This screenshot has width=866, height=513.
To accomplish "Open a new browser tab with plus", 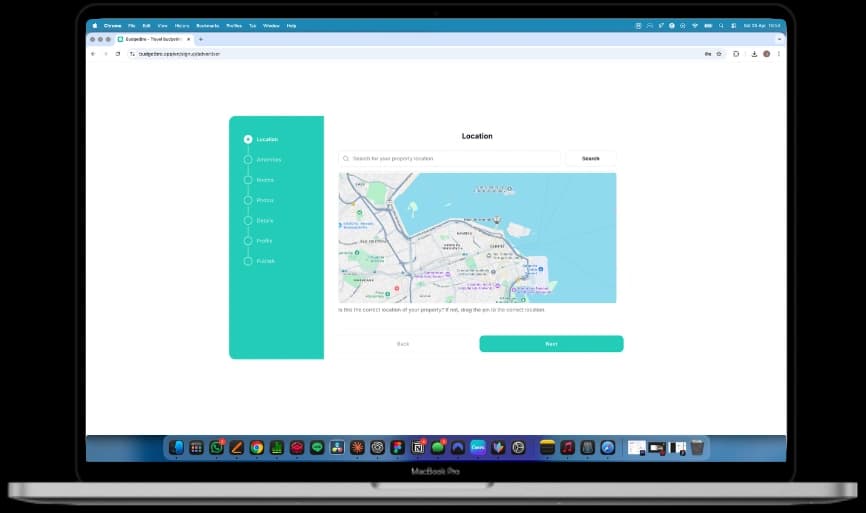I will tap(200, 39).
